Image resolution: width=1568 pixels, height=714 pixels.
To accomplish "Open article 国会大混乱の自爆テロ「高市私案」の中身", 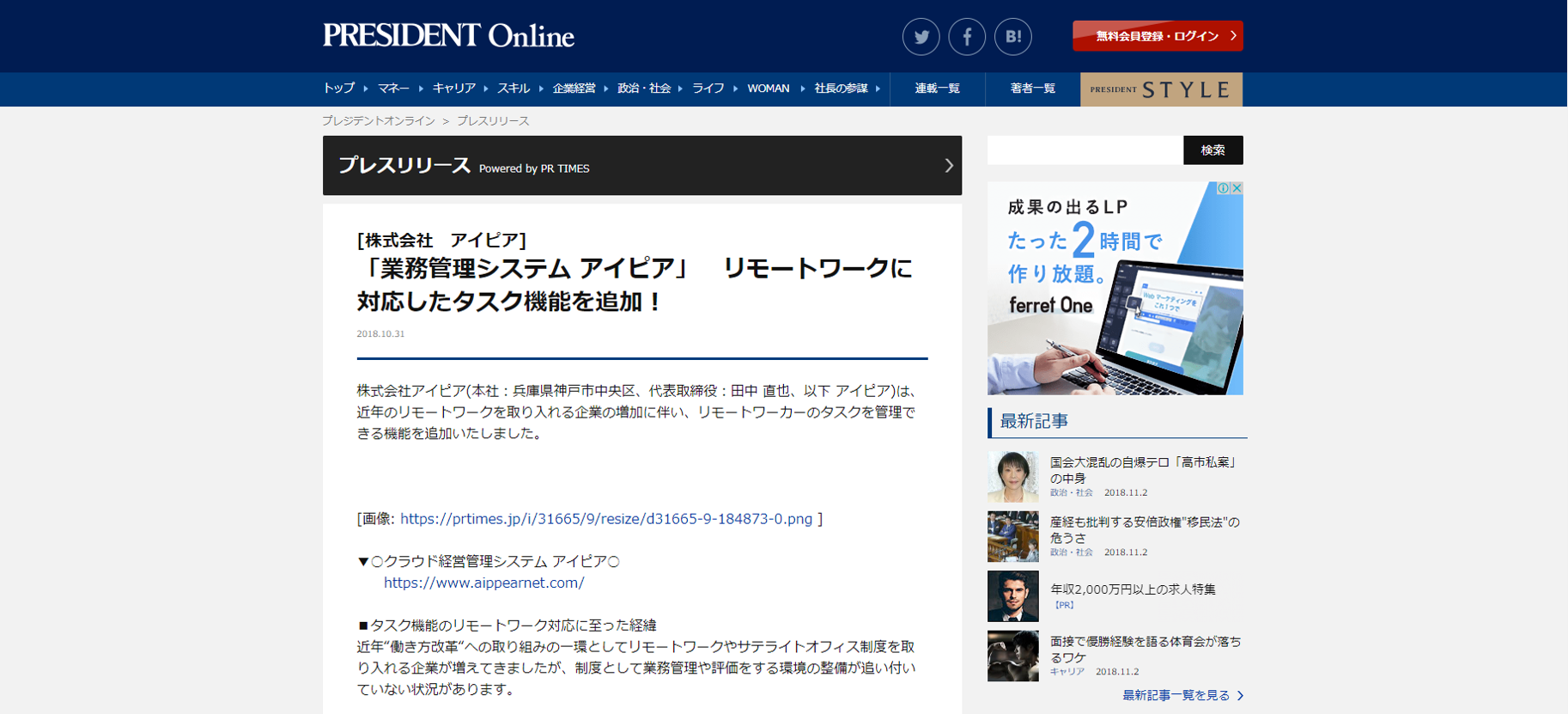I will click(x=1145, y=470).
